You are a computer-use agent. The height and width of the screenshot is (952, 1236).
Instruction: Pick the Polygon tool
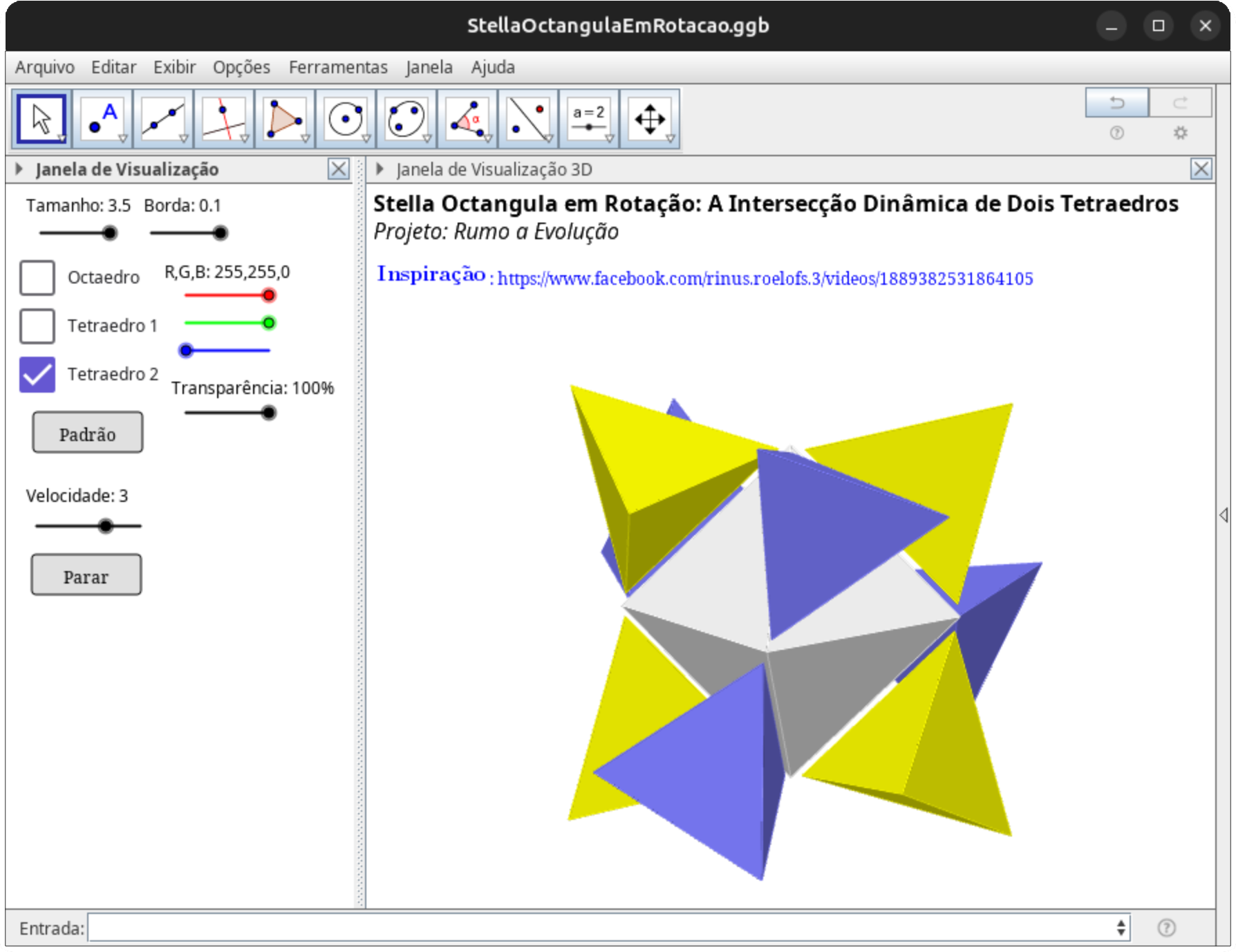pos(285,119)
